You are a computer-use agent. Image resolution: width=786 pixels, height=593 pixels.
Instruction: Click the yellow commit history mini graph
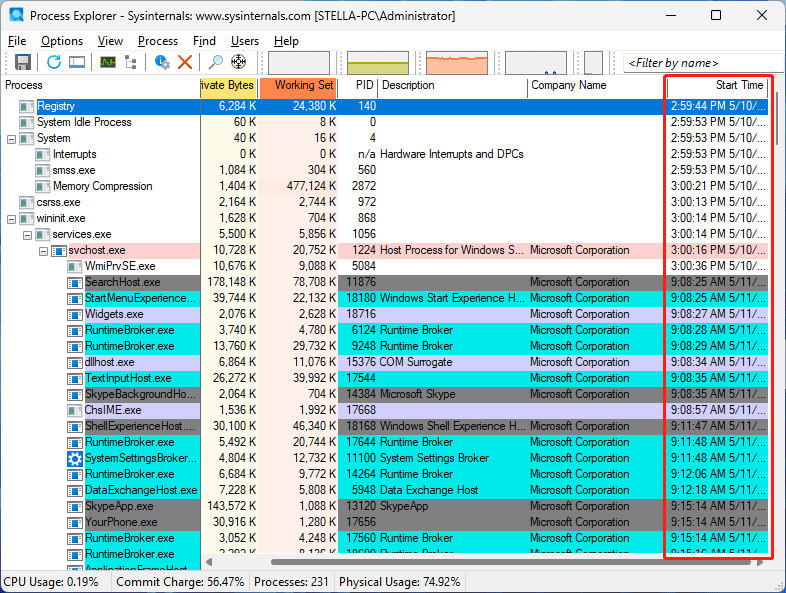click(x=378, y=63)
